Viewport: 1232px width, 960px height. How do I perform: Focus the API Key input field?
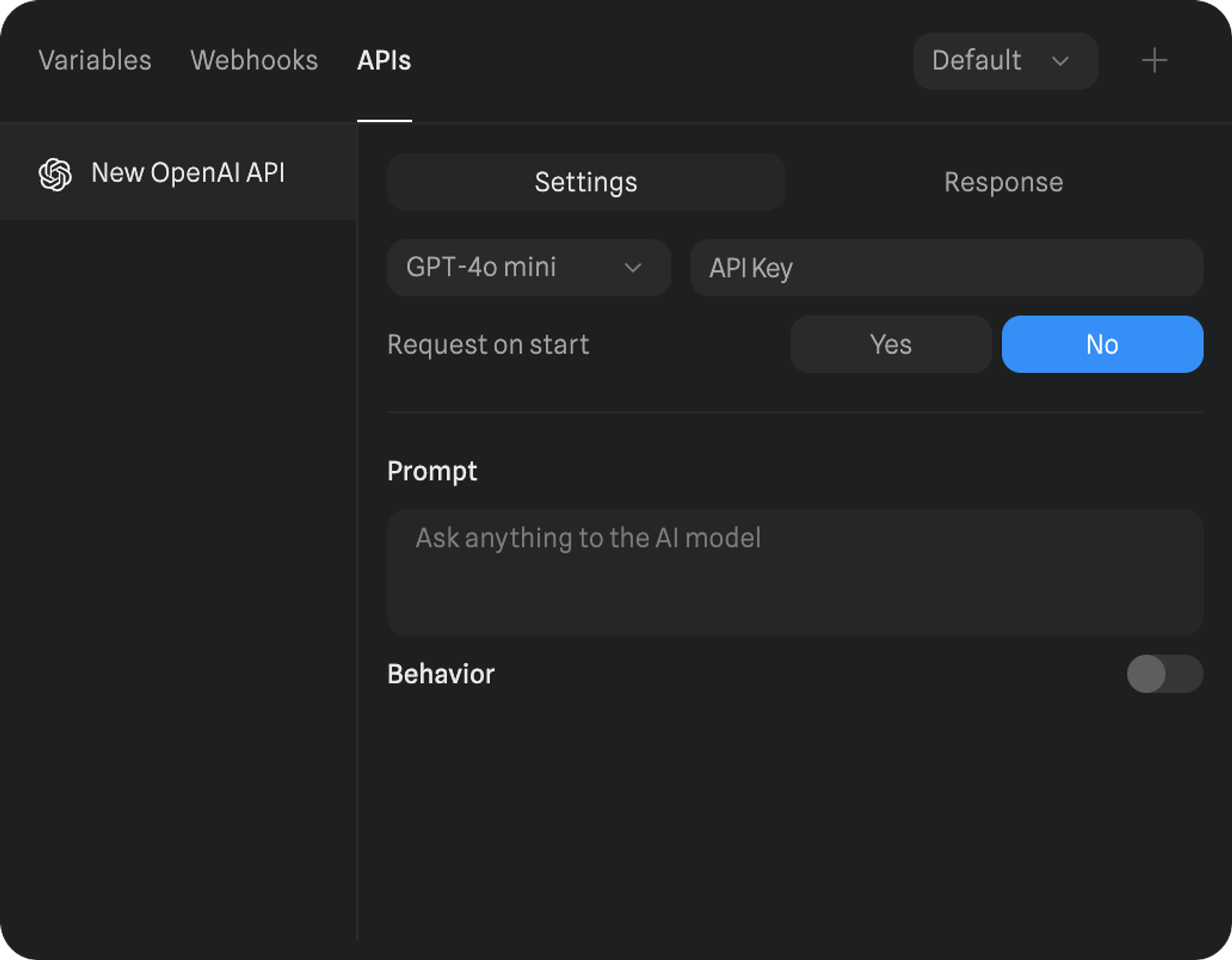tap(946, 268)
